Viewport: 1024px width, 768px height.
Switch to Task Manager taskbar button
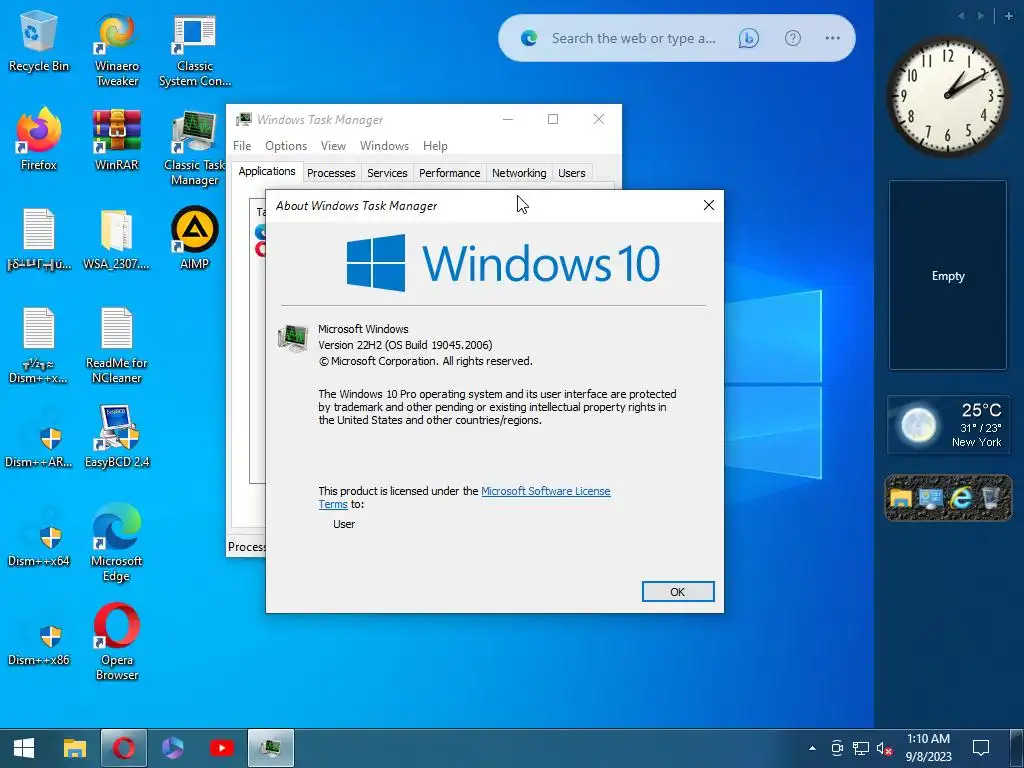(271, 748)
